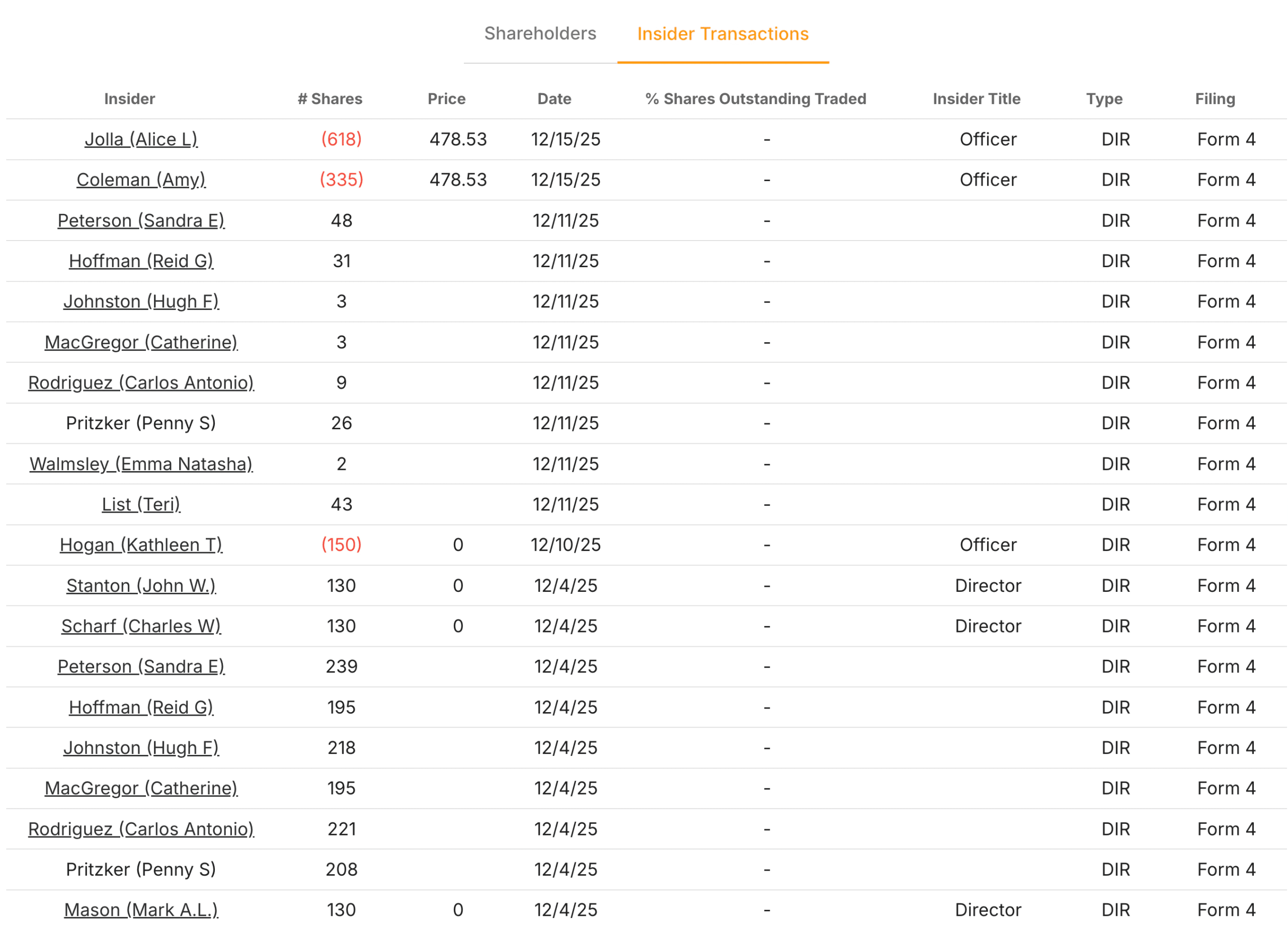
Task: Sort transactions by the Date column
Action: pos(554,98)
